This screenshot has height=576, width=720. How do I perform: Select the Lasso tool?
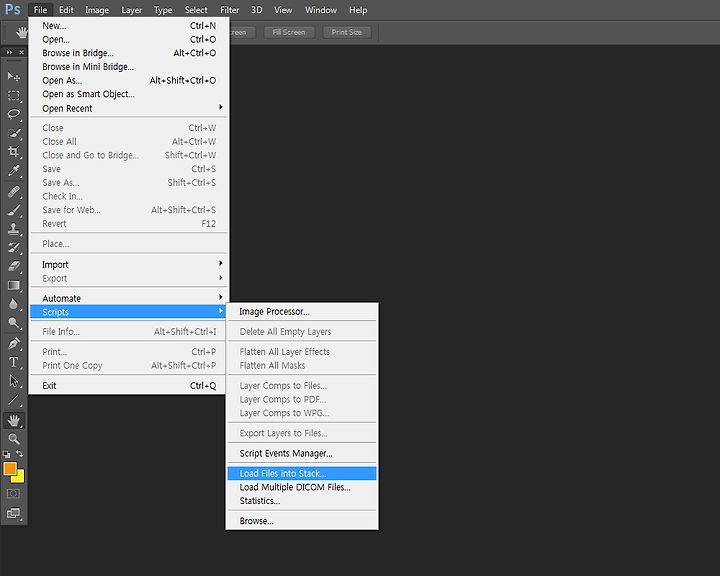pyautogui.click(x=13, y=114)
